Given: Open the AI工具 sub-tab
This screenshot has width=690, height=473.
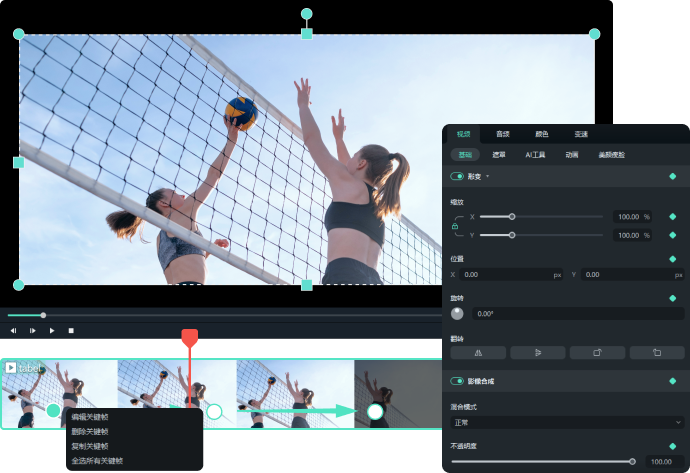Looking at the screenshot, I should 535,155.
